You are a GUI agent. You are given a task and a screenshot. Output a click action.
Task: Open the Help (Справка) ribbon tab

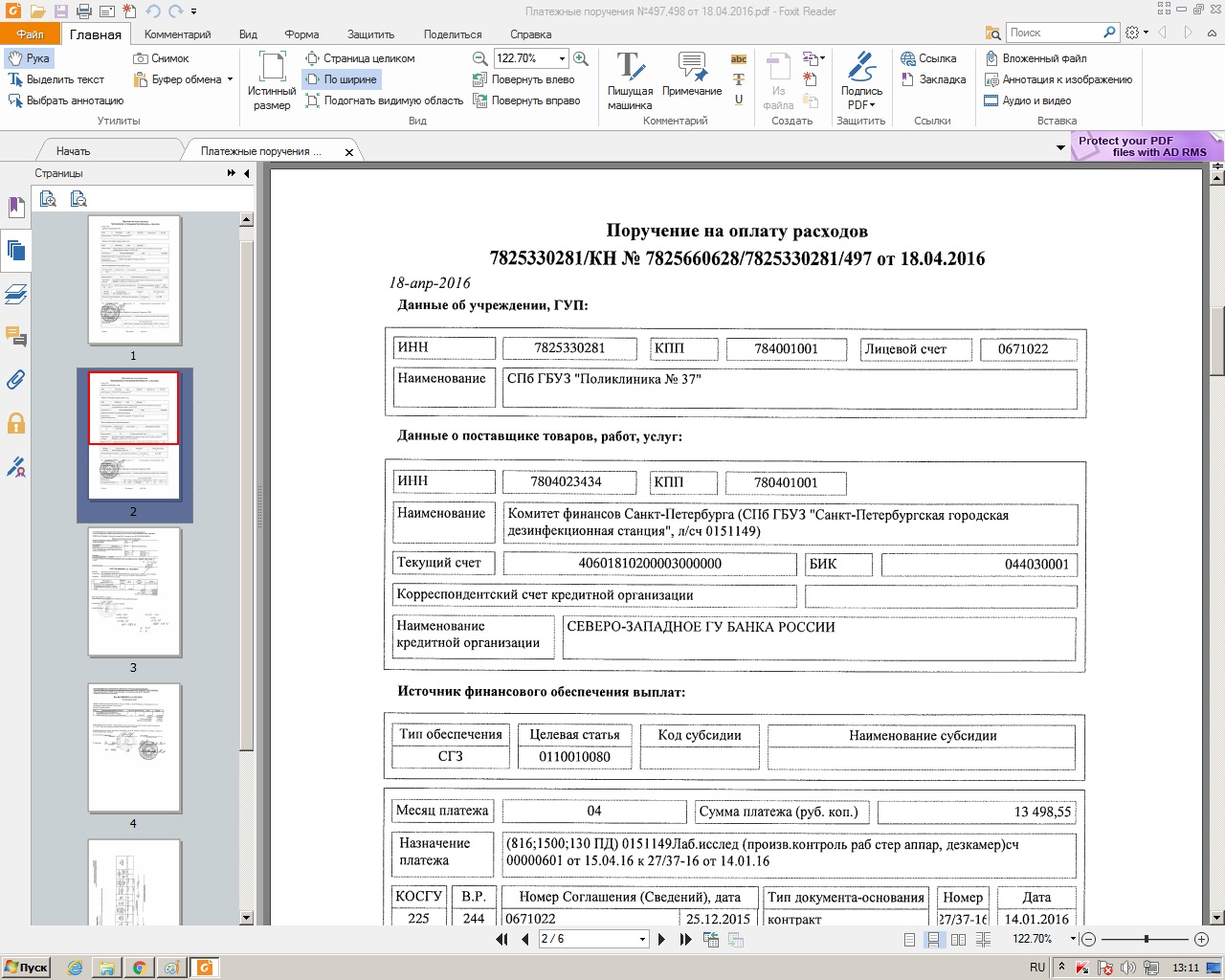(531, 34)
